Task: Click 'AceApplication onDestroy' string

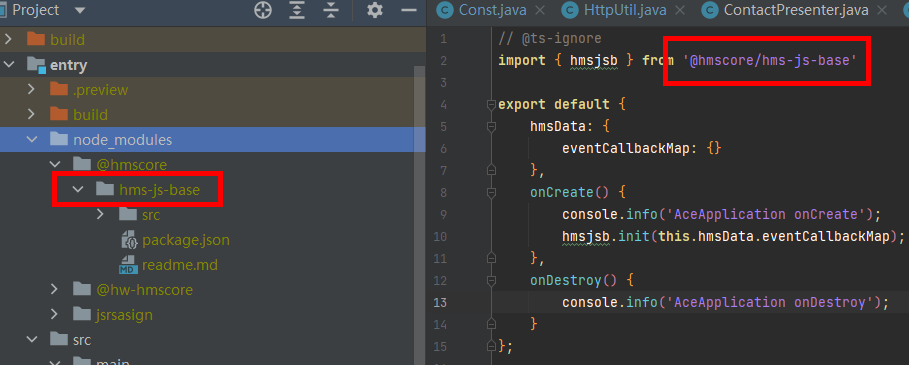Action: pyautogui.click(x=770, y=302)
